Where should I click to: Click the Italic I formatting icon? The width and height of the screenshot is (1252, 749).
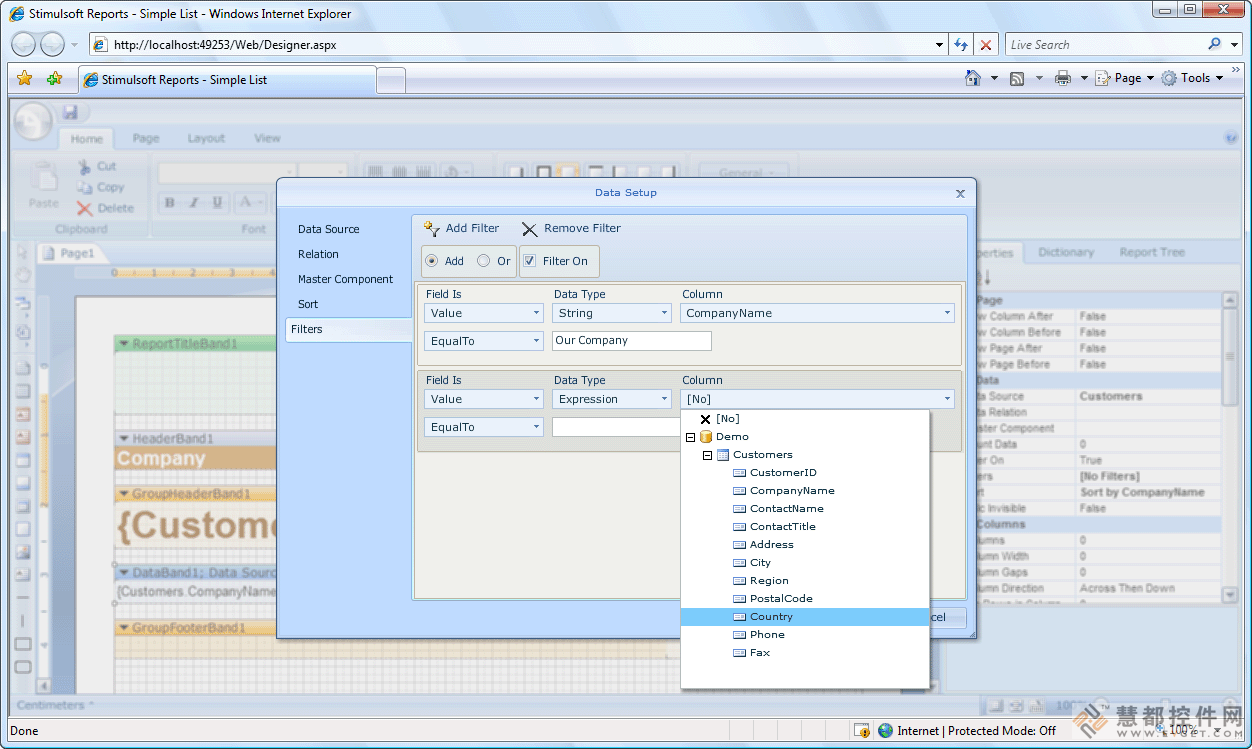[x=194, y=203]
